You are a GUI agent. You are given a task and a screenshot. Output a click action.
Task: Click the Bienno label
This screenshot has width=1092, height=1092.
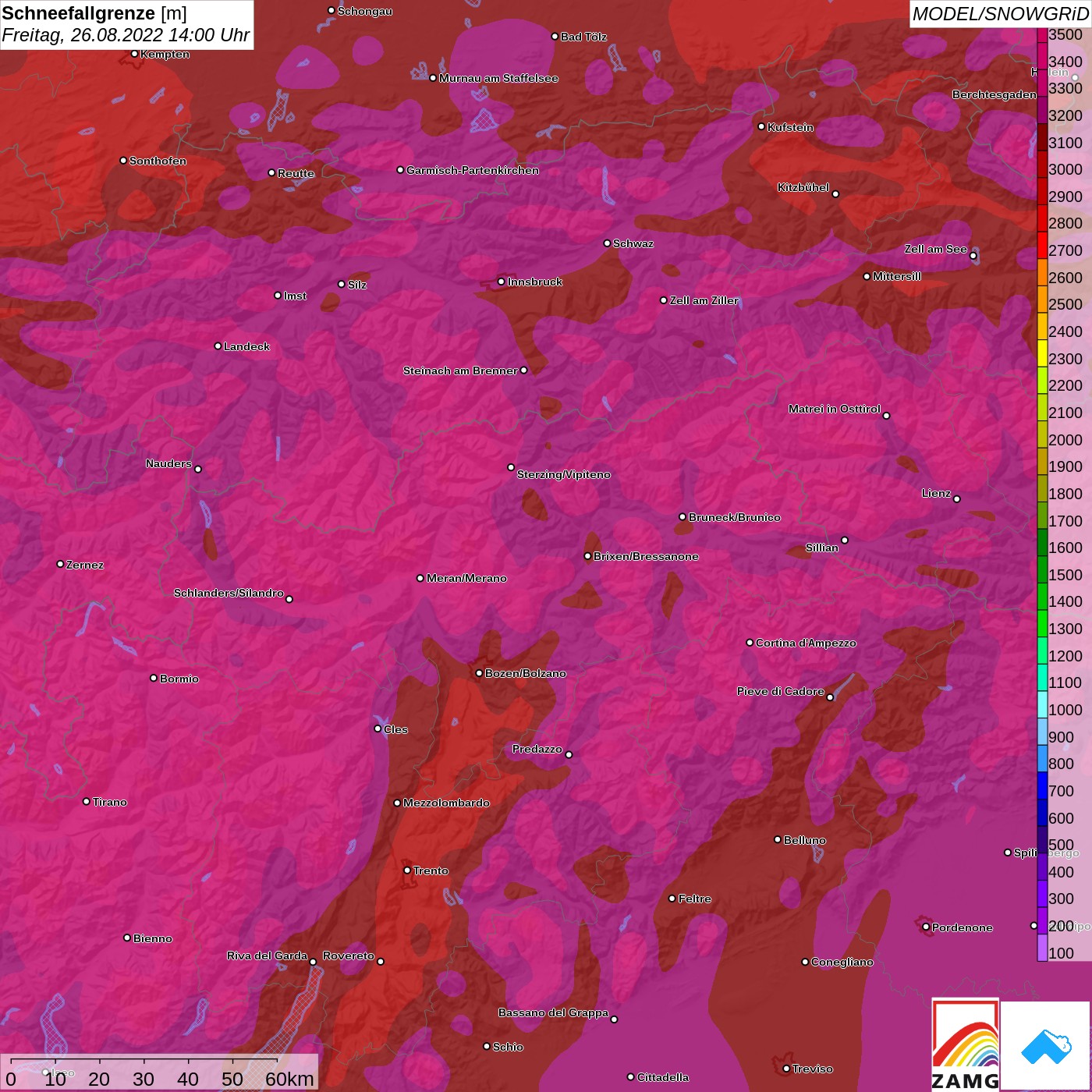click(153, 938)
